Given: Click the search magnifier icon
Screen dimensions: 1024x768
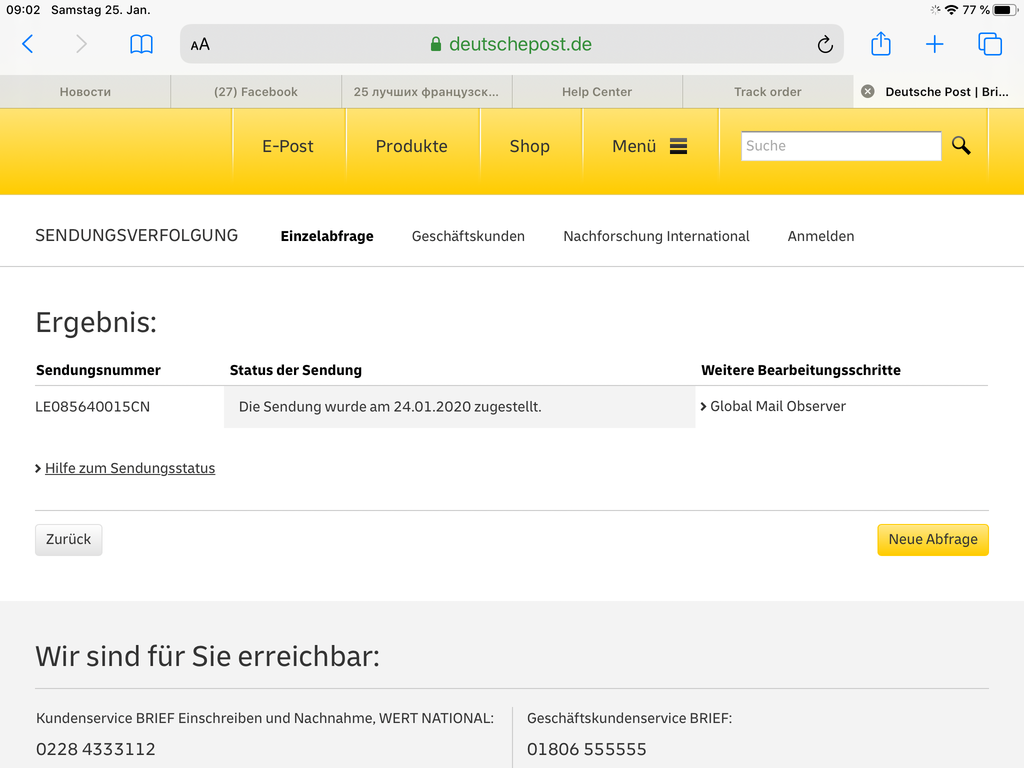Looking at the screenshot, I should tap(961, 146).
